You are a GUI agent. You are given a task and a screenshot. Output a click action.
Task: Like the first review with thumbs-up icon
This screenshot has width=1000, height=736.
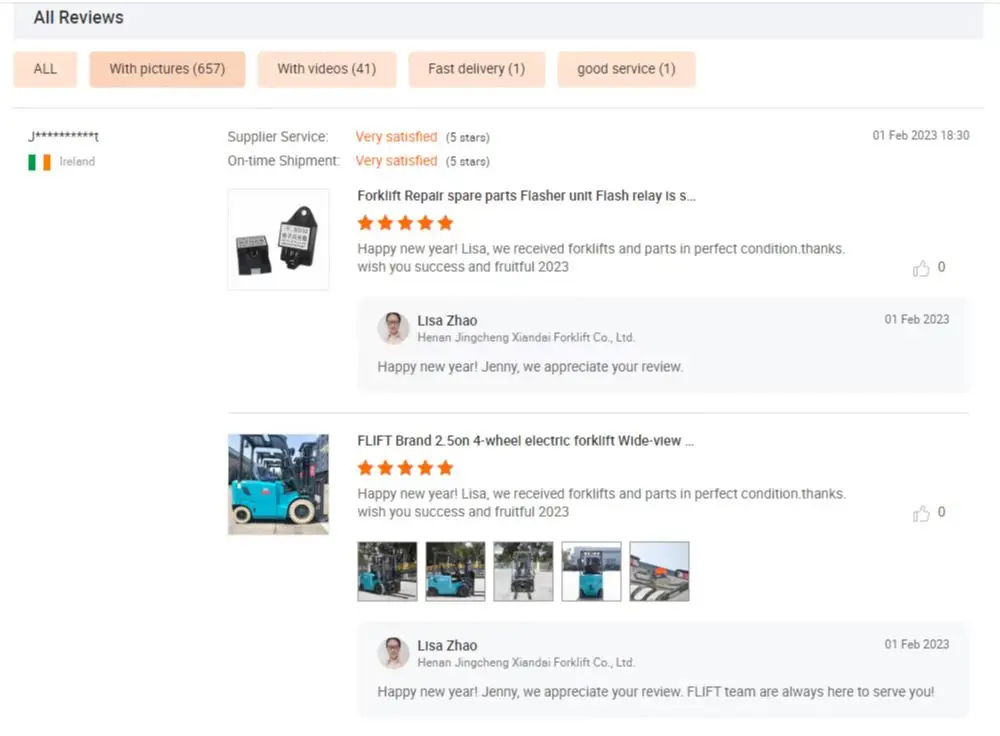pos(921,269)
